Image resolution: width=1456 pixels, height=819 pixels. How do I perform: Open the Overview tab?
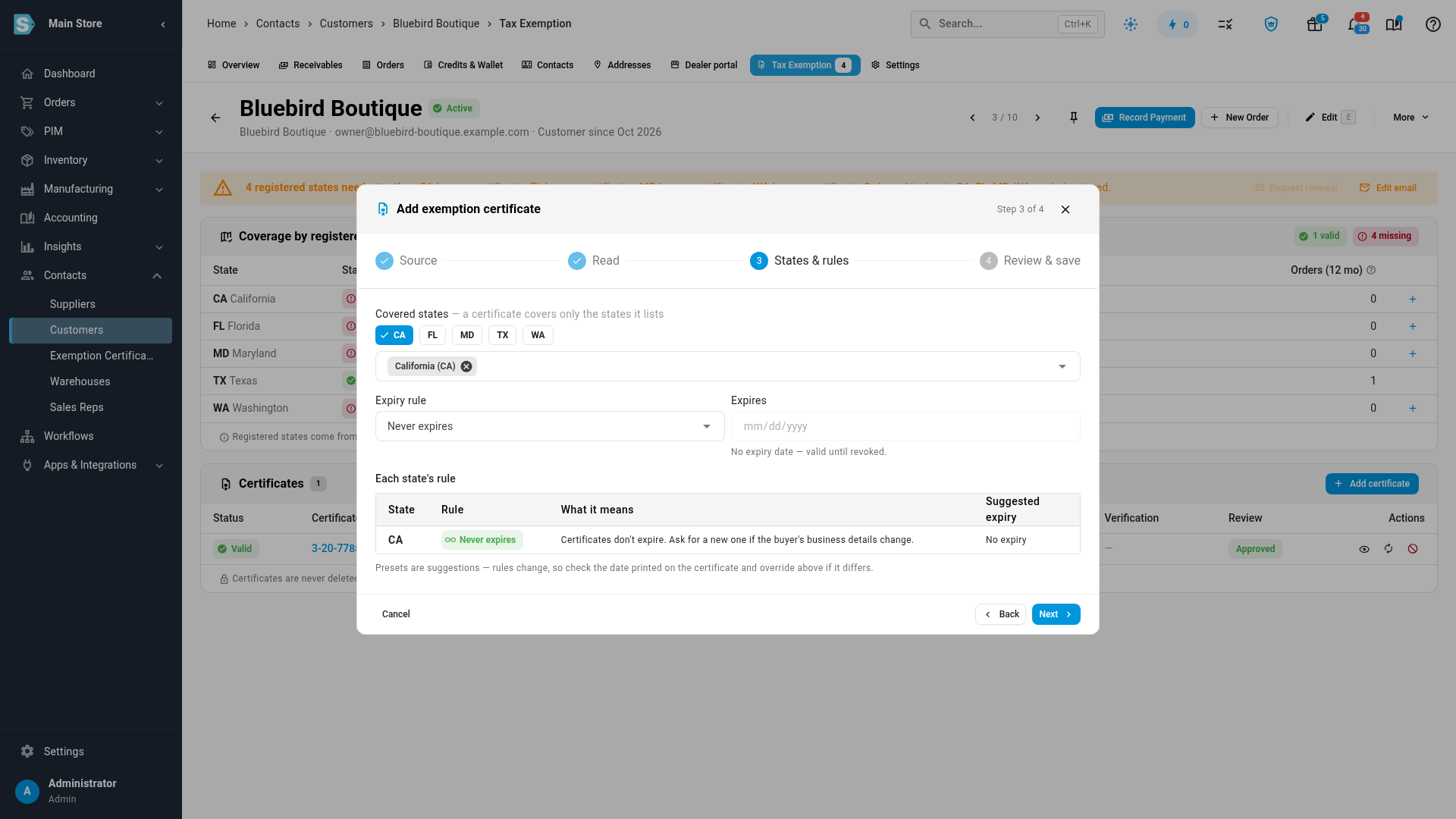click(234, 65)
